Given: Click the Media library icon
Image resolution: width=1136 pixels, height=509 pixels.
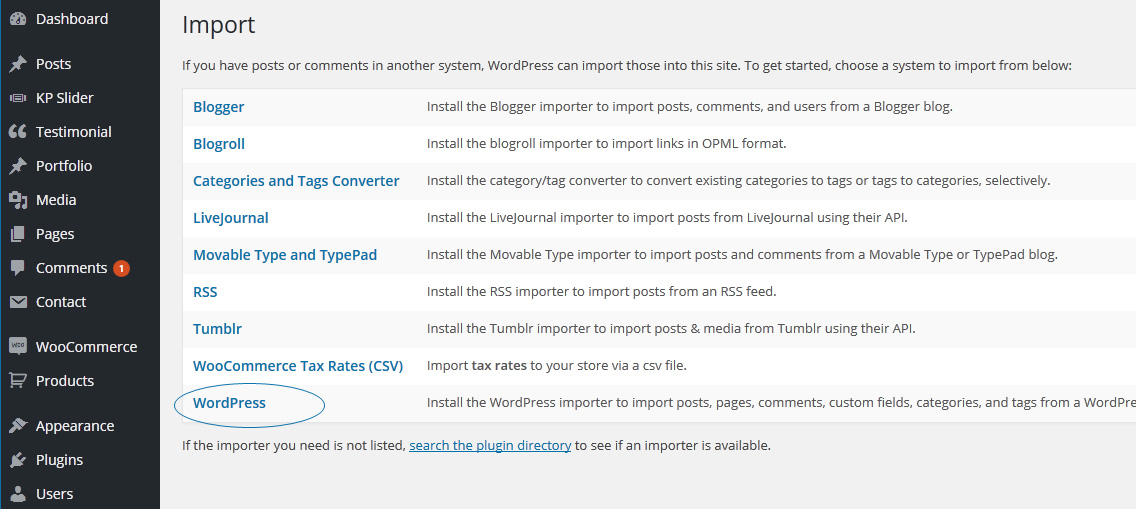Looking at the screenshot, I should pos(17,200).
